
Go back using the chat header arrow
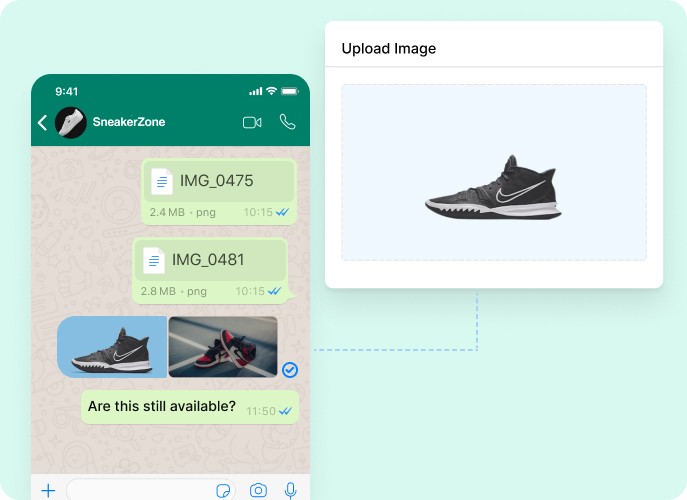pyautogui.click(x=42, y=123)
